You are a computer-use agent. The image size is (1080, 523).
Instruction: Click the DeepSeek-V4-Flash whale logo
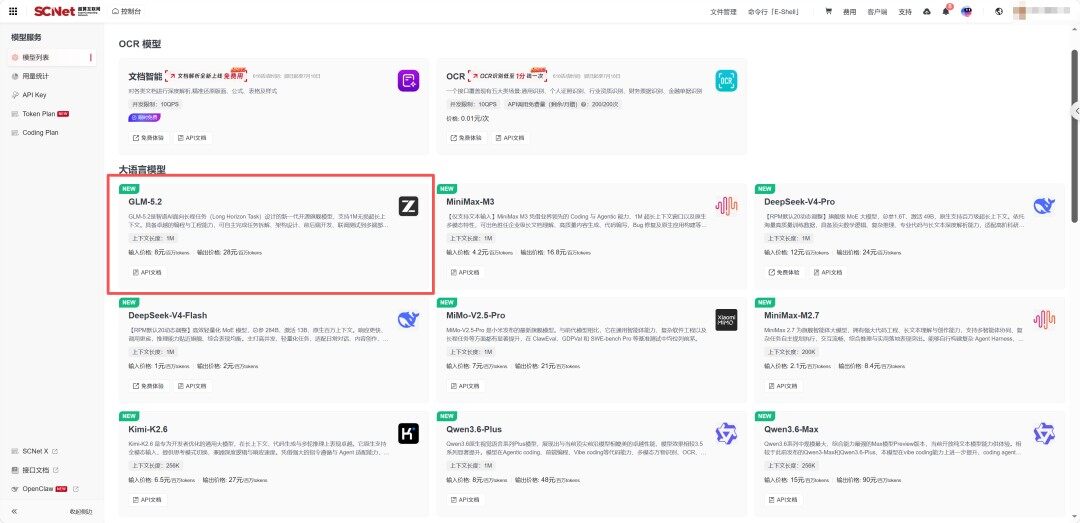[x=408, y=320]
